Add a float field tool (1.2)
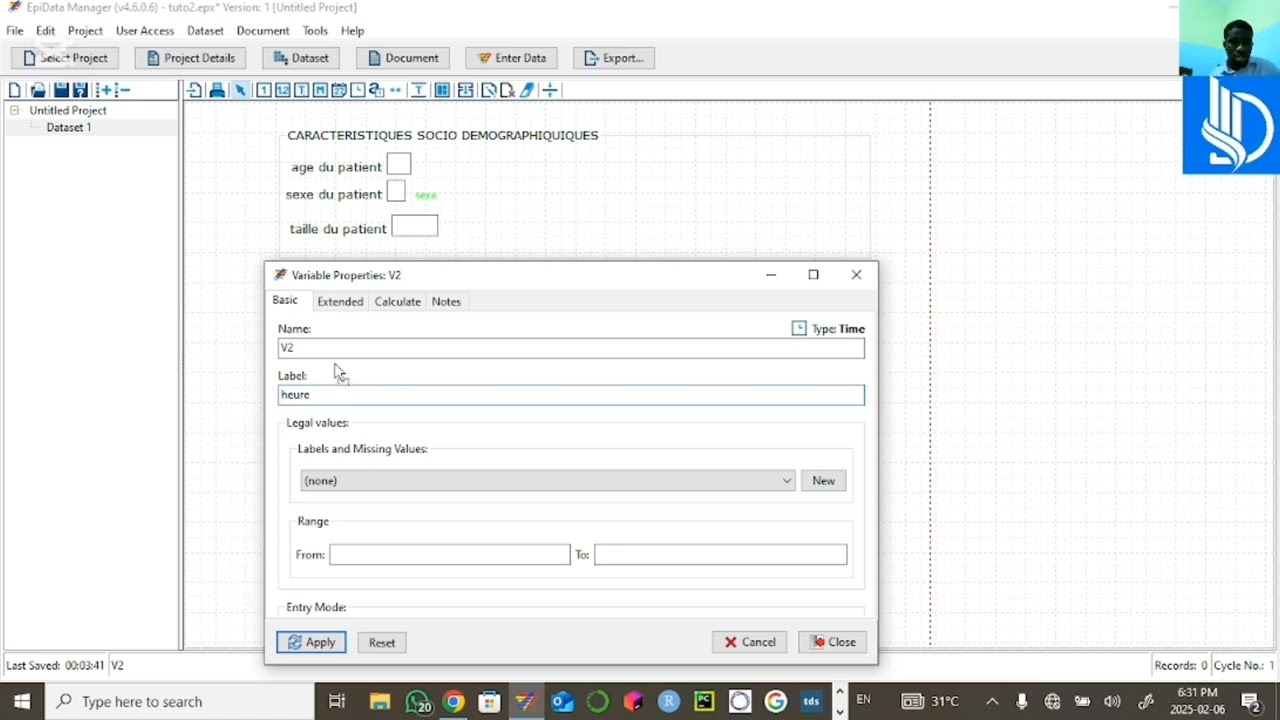This screenshot has height=720, width=1280. 283,90
